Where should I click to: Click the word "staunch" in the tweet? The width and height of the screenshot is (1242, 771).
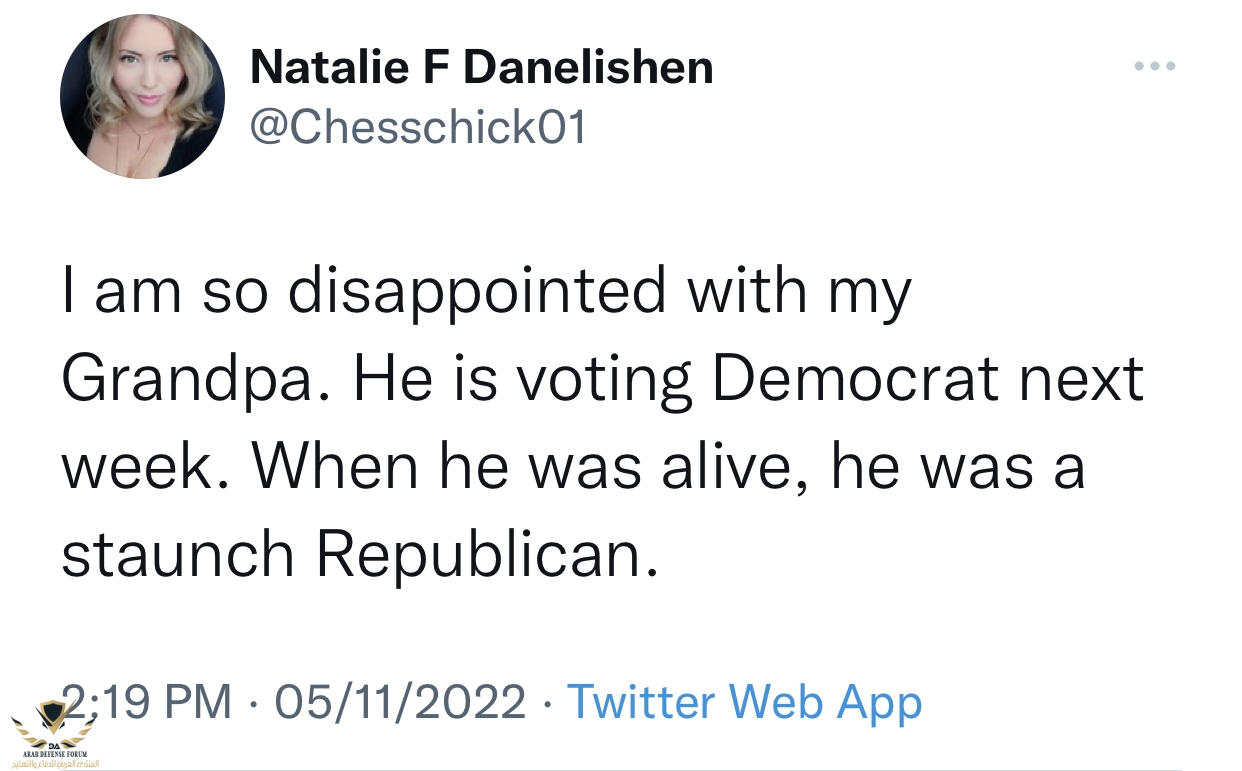[178, 556]
